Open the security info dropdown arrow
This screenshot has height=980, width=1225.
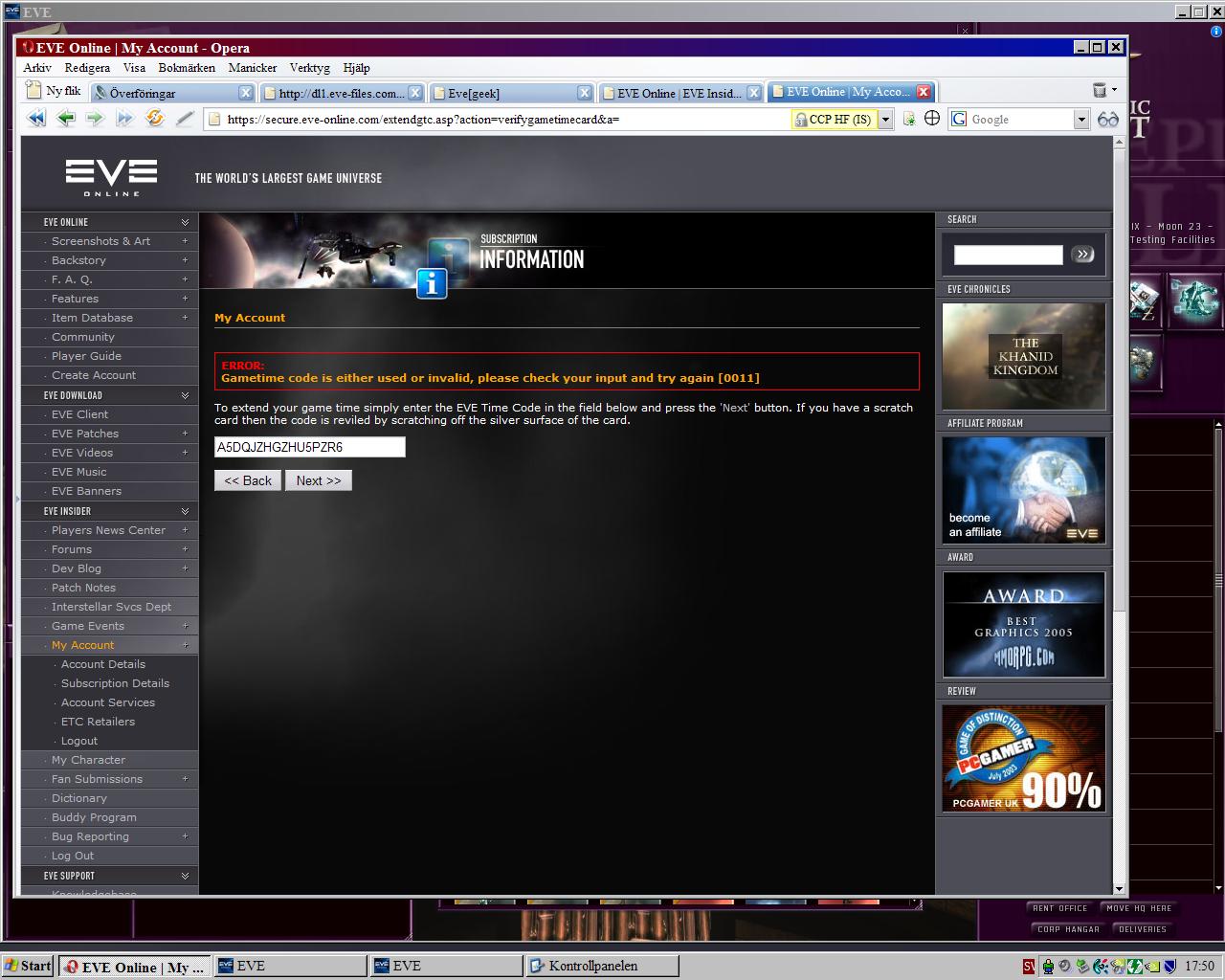(886, 119)
